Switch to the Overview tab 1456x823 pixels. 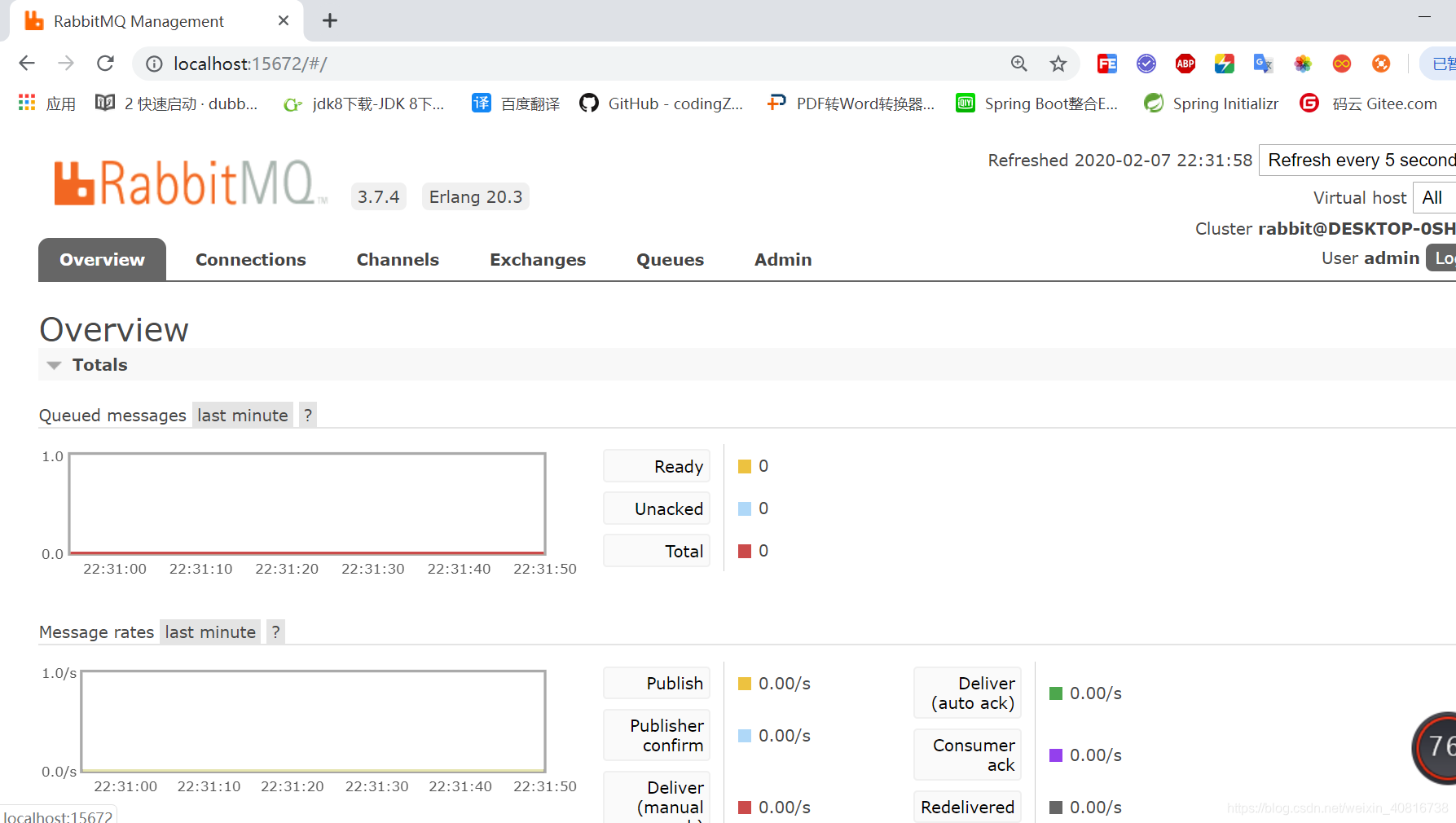coord(102,260)
